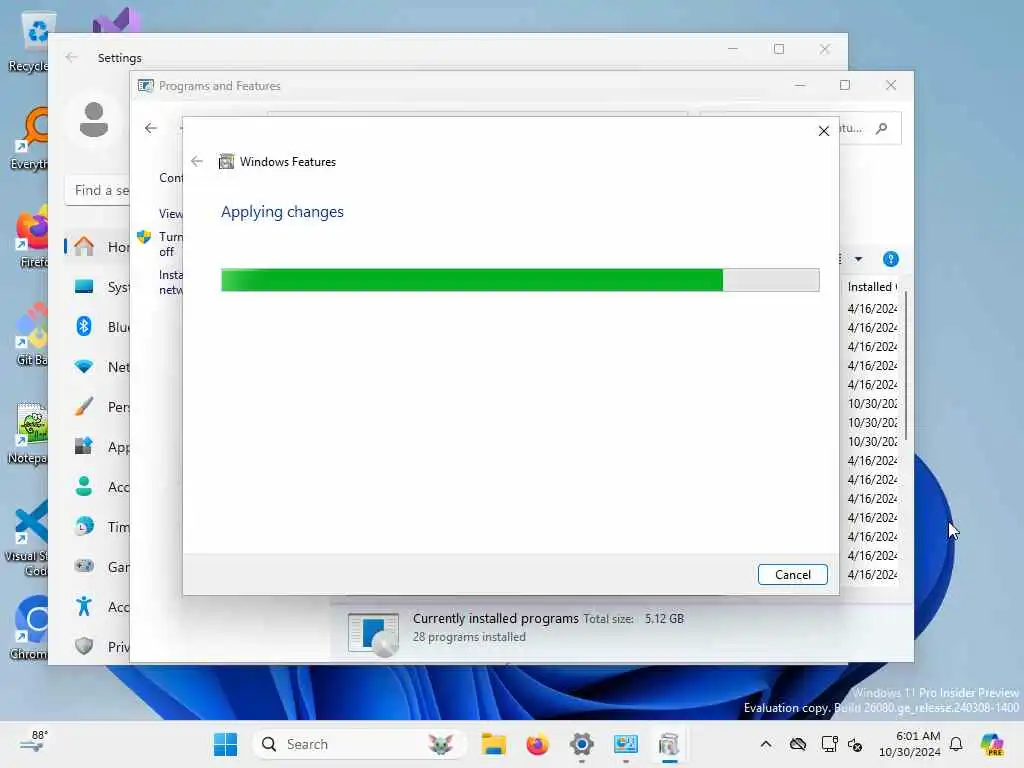This screenshot has width=1024, height=768.
Task: Open Apps section in Settings sidebar
Action: click(98, 447)
